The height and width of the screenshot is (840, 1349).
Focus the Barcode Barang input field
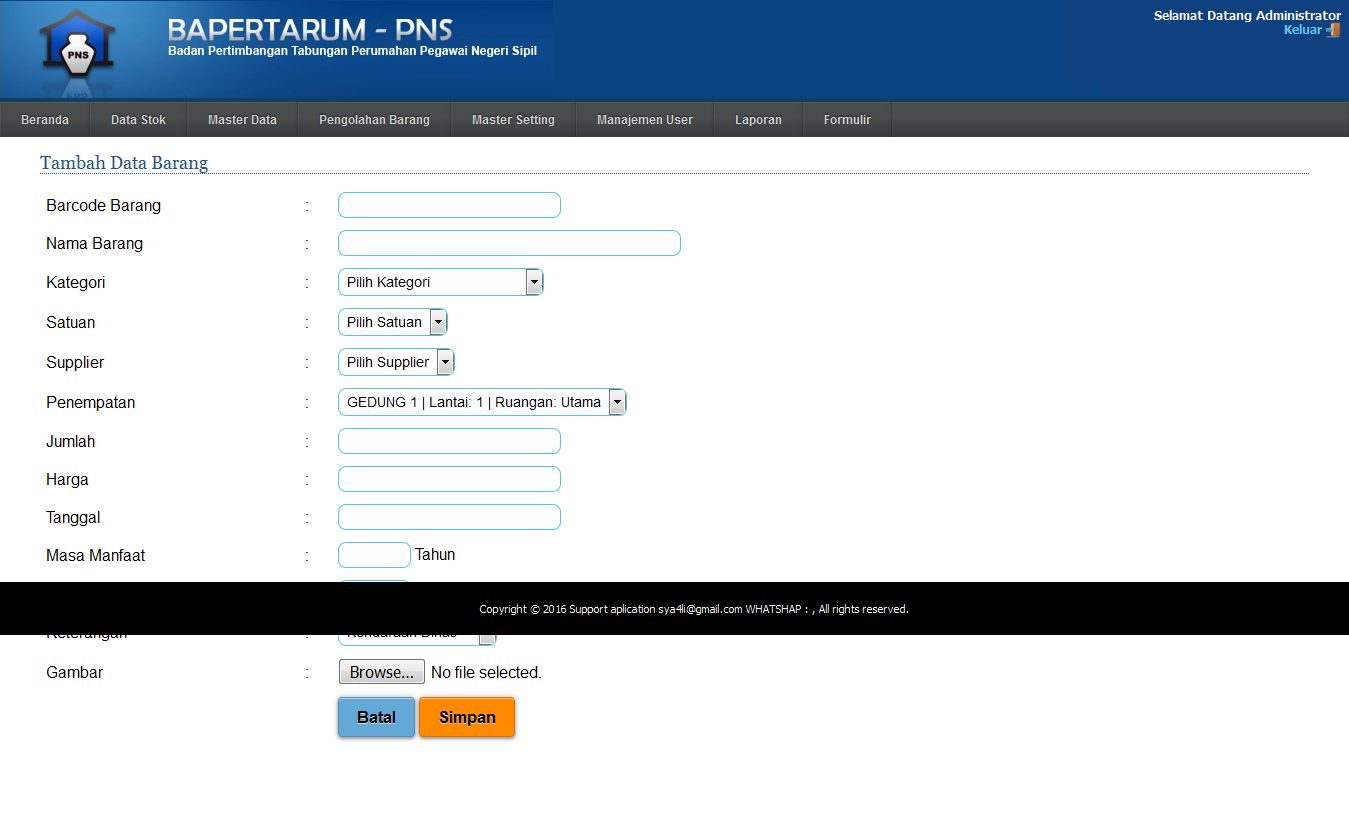449,205
